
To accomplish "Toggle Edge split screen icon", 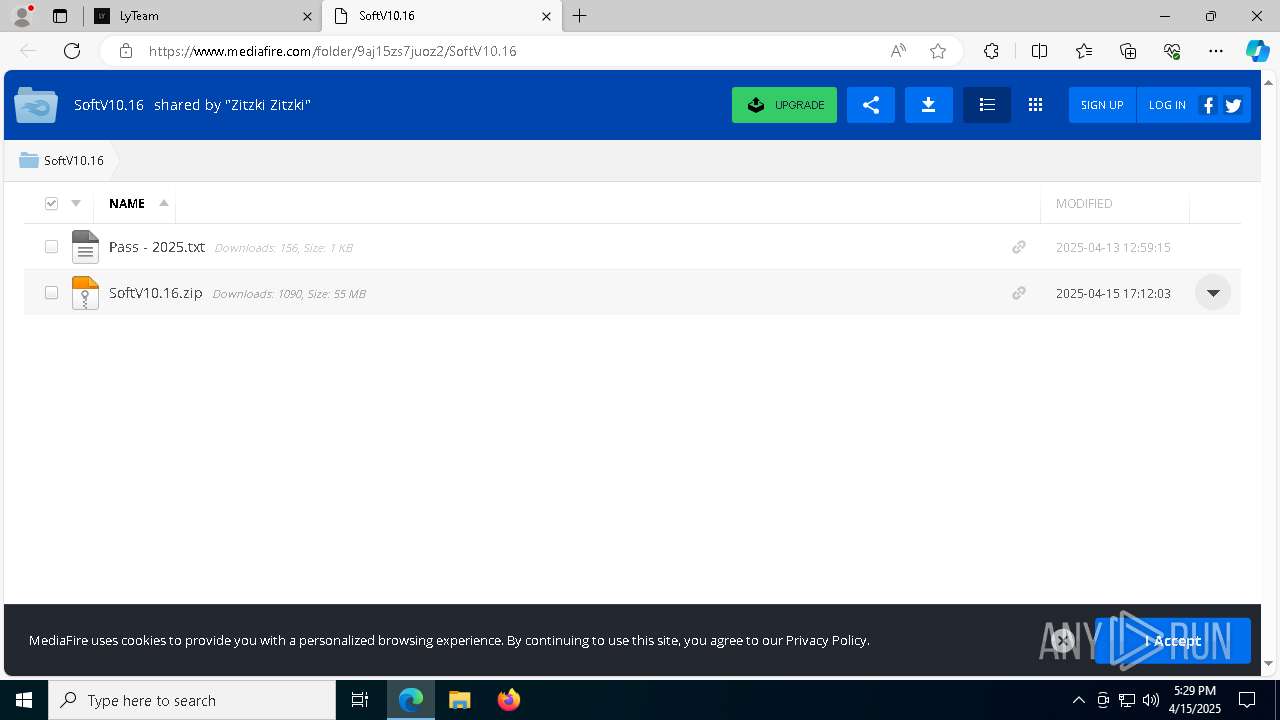I will [1039, 51].
